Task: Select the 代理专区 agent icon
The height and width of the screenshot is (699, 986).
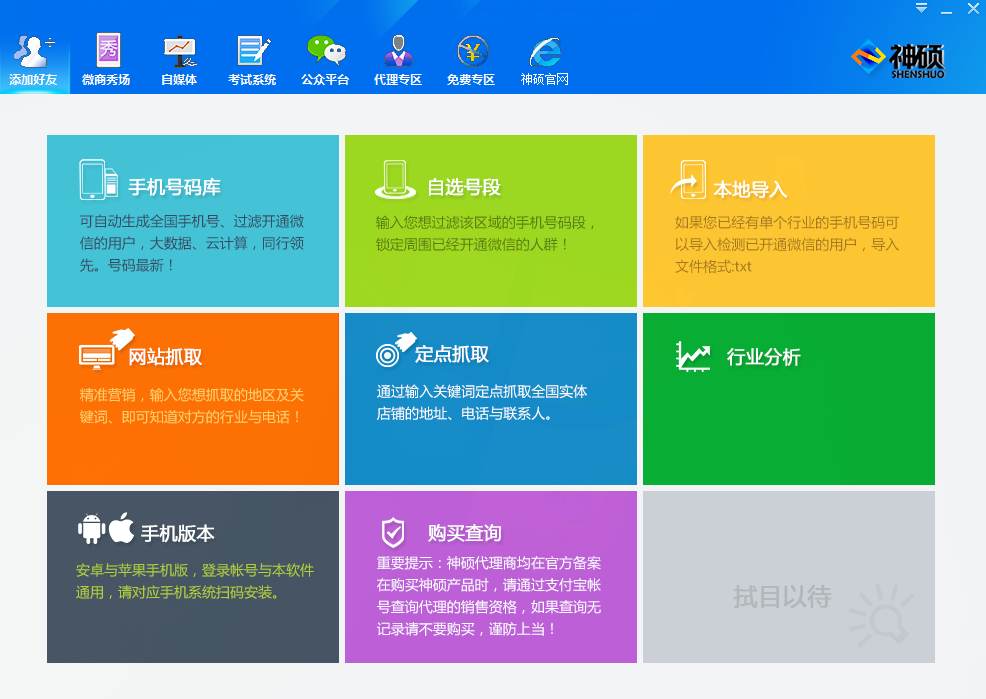Action: (398, 58)
